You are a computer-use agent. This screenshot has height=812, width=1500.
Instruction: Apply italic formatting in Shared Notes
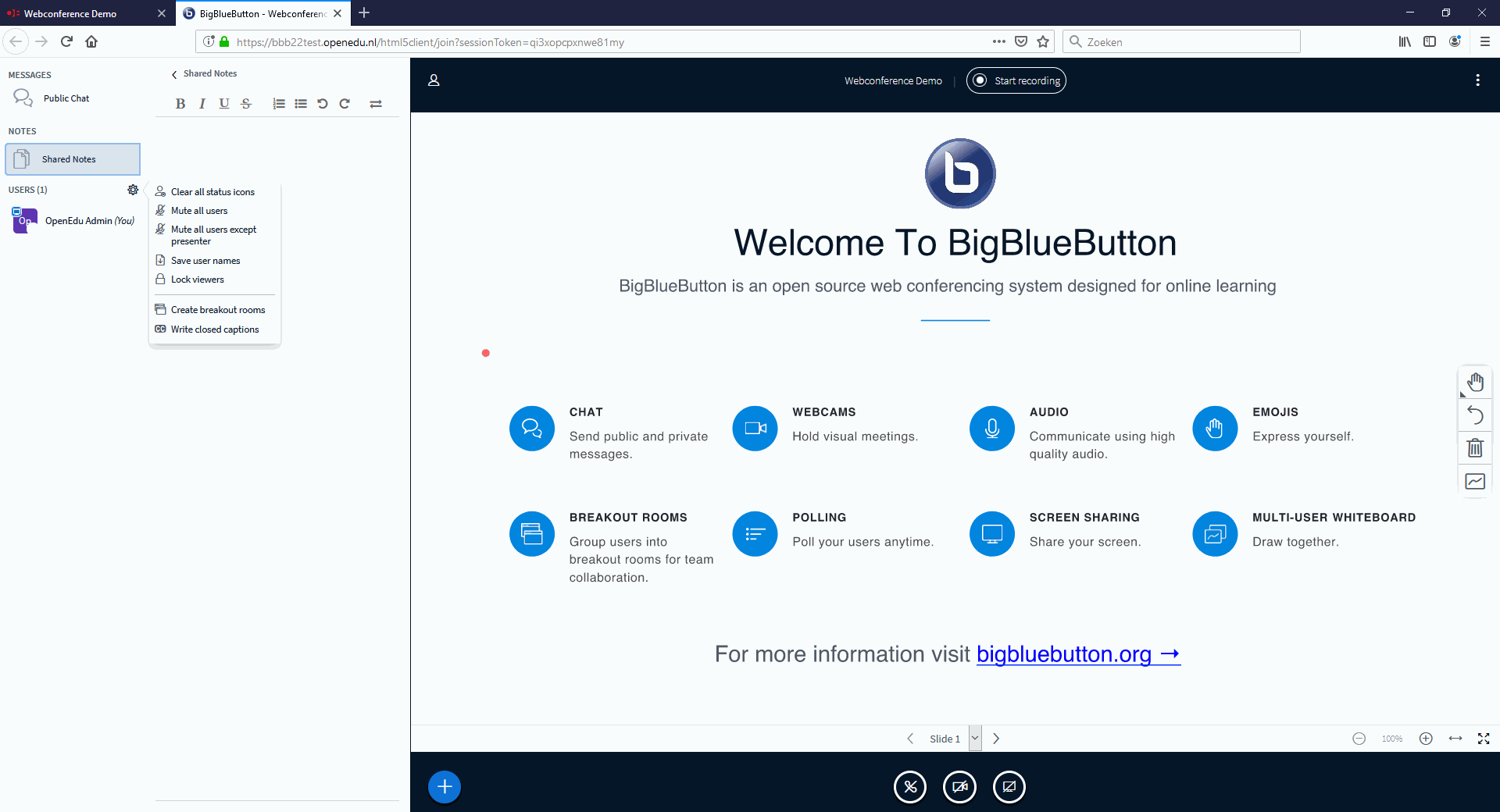(x=202, y=104)
